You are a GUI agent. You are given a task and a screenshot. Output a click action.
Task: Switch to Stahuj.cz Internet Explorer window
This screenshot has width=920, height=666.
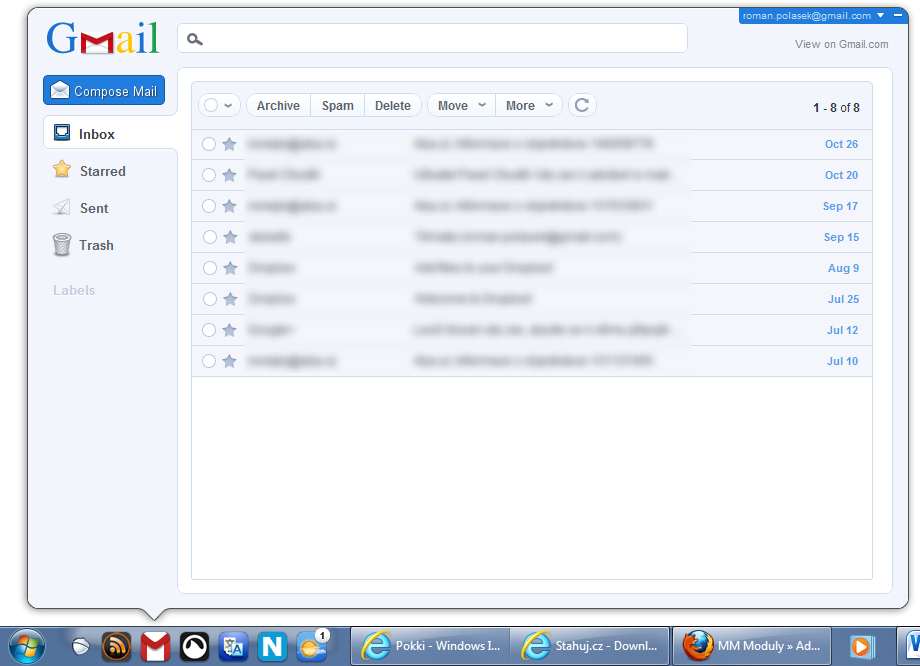pyautogui.click(x=590, y=646)
